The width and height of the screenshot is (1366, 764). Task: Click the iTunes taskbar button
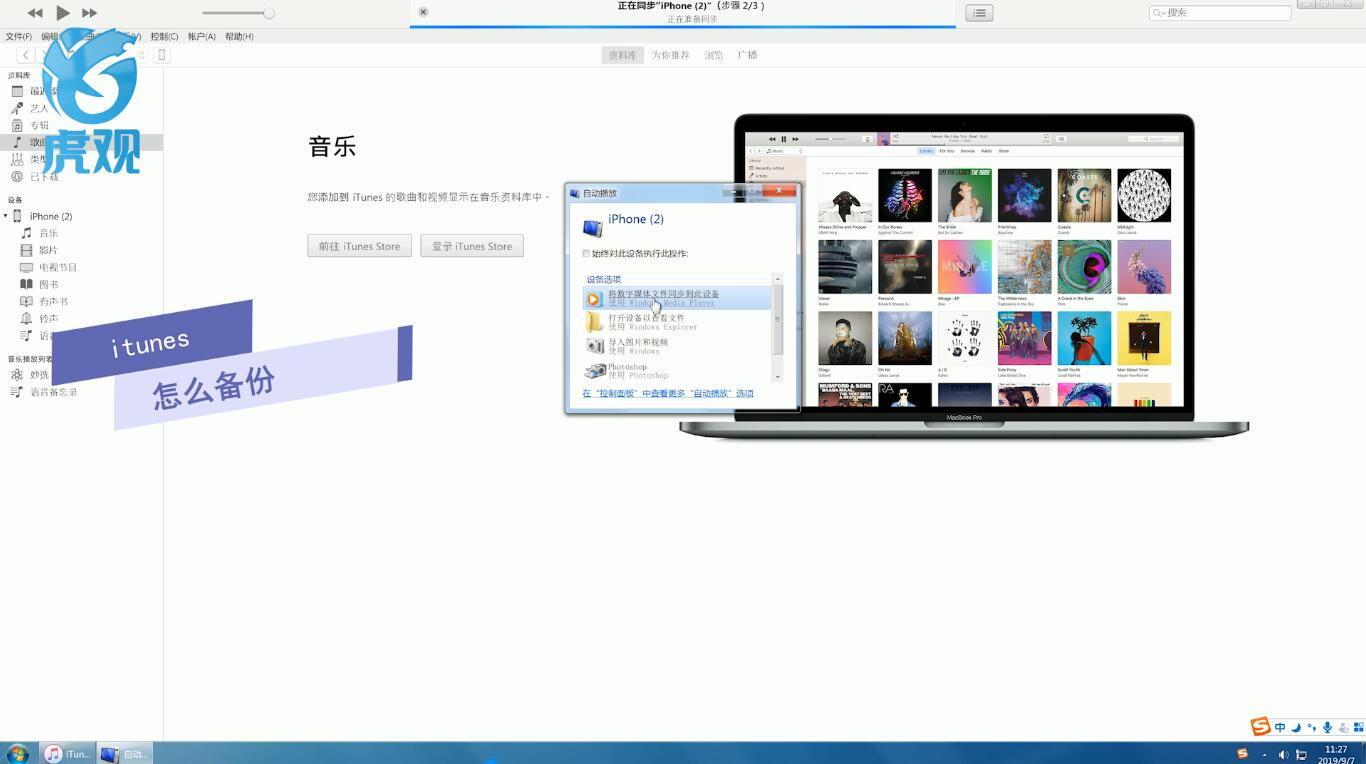67,754
